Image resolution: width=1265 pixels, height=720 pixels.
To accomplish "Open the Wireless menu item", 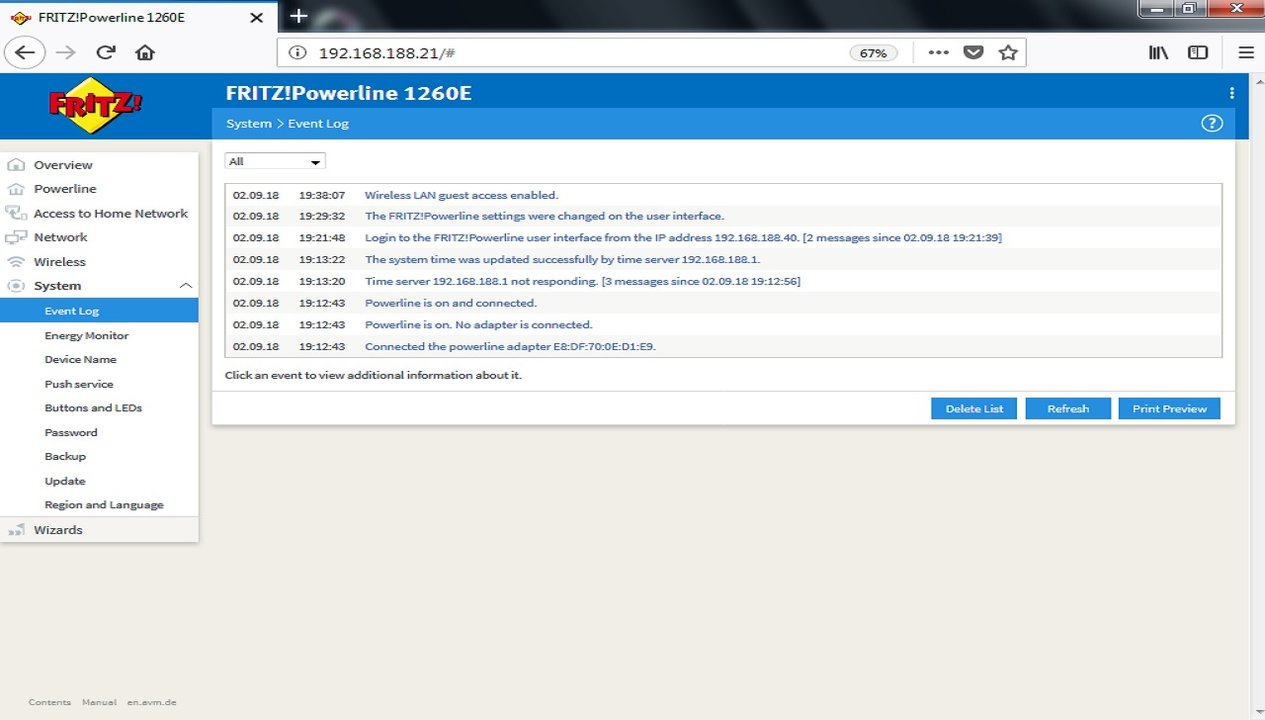I will [x=60, y=262].
